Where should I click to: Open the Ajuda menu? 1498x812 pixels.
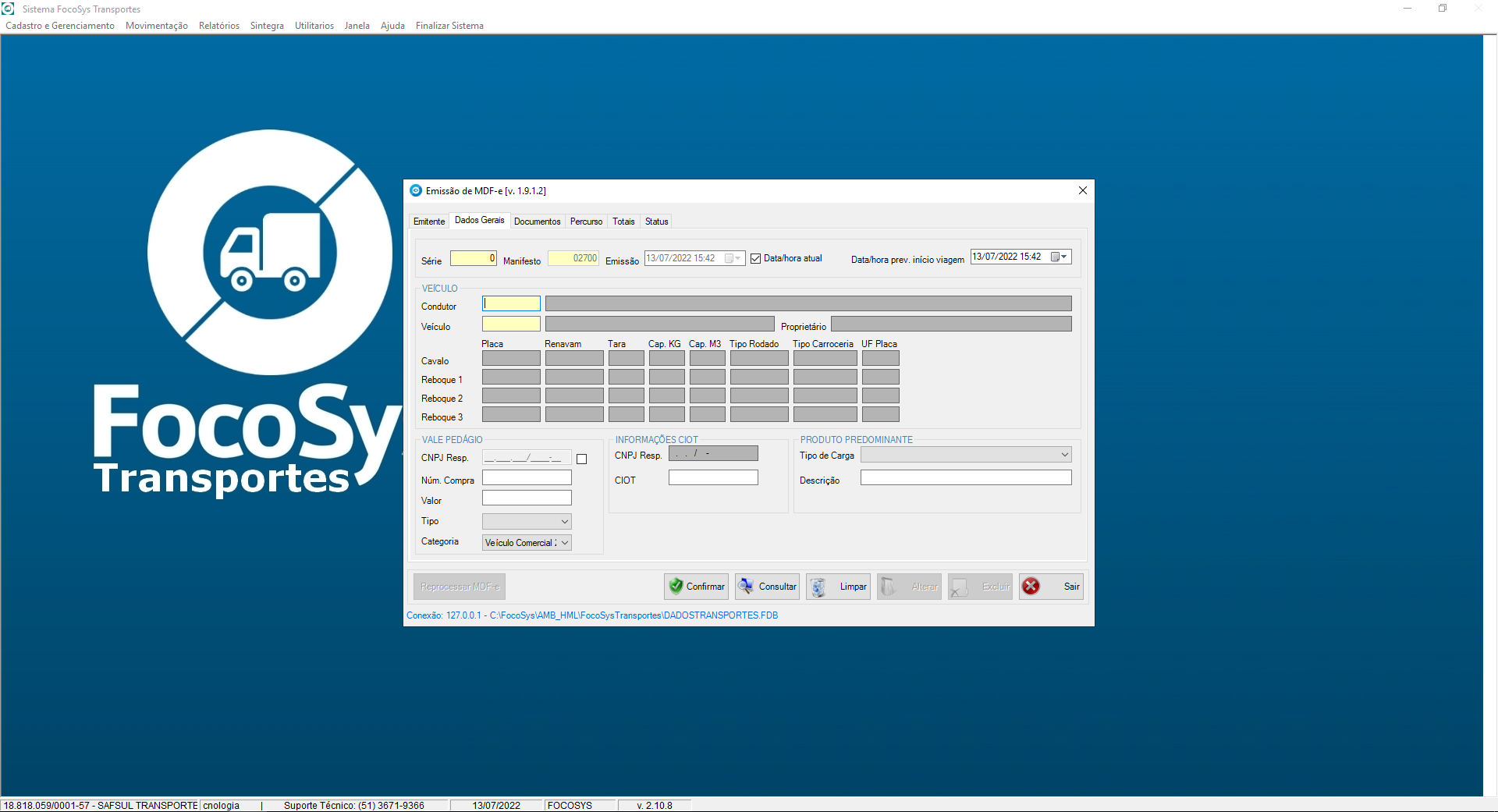click(x=392, y=26)
